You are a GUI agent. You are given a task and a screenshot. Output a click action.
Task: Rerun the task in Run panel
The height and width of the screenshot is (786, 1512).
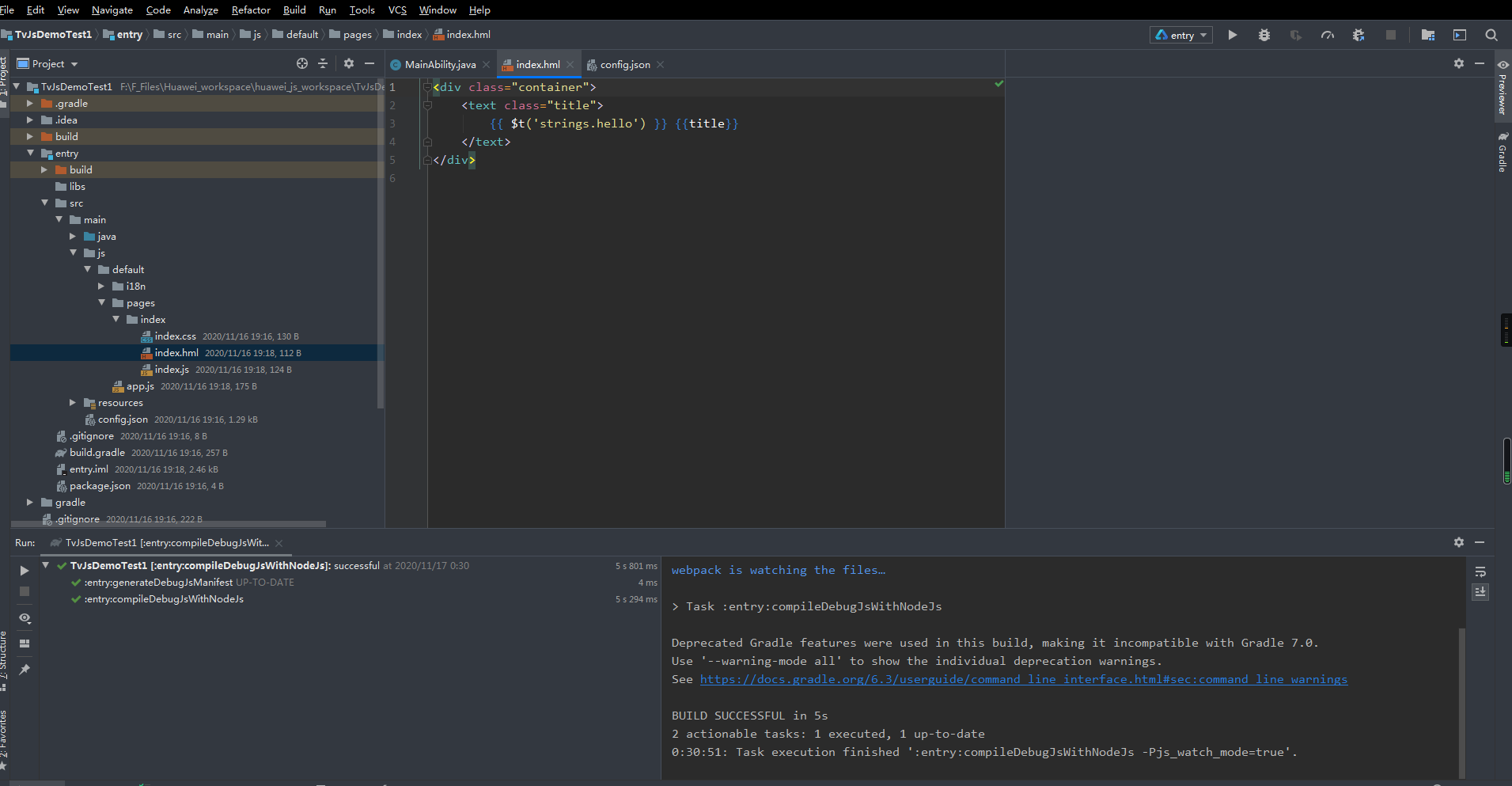click(25, 570)
